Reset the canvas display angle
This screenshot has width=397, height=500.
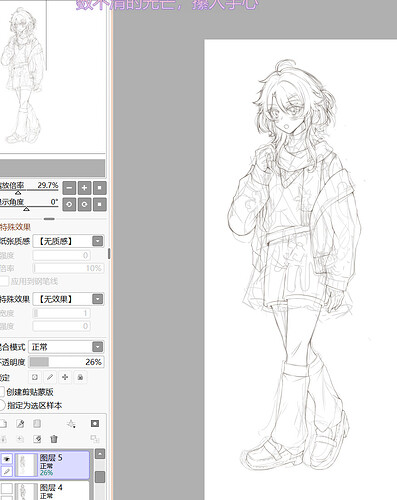[x=100, y=204]
